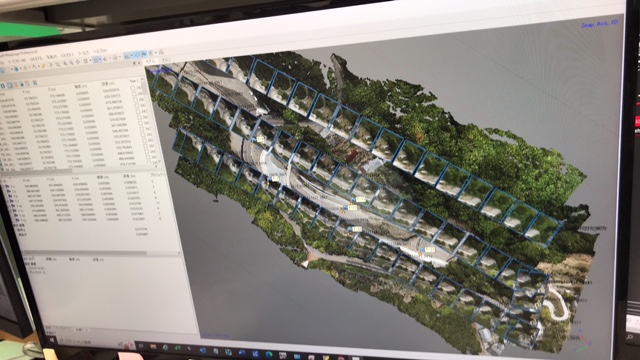The width and height of the screenshot is (640, 360).
Task: Switch to the オルソ tab above the viewport
Action: [x=165, y=60]
